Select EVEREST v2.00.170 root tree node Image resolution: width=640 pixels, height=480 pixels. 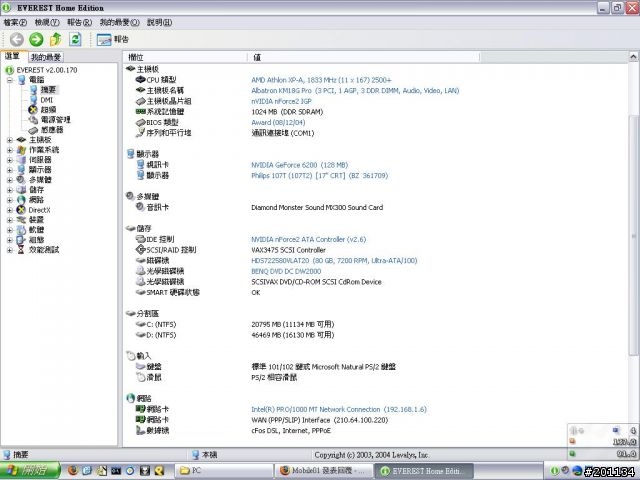coord(47,70)
